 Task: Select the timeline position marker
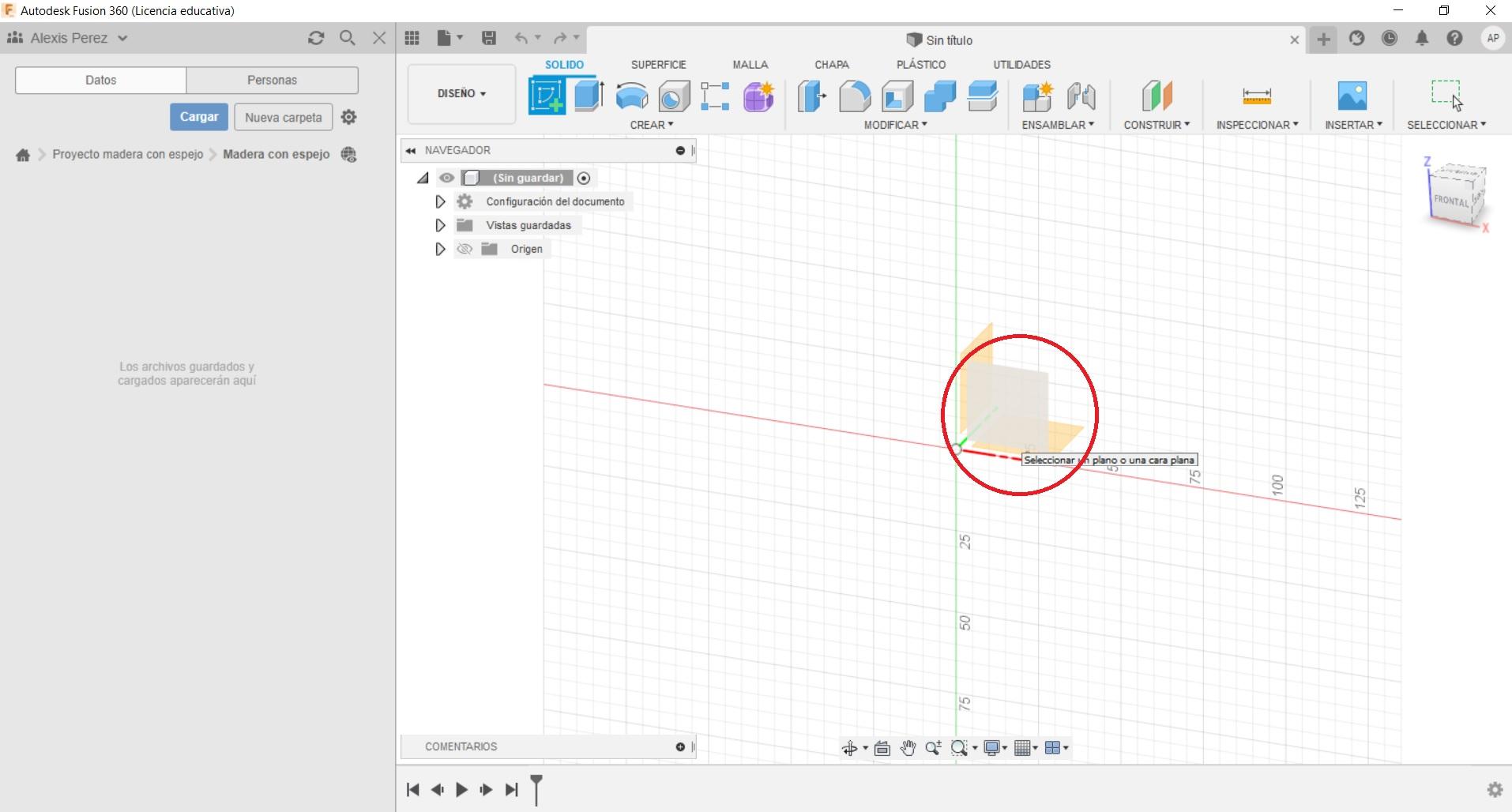(x=536, y=789)
